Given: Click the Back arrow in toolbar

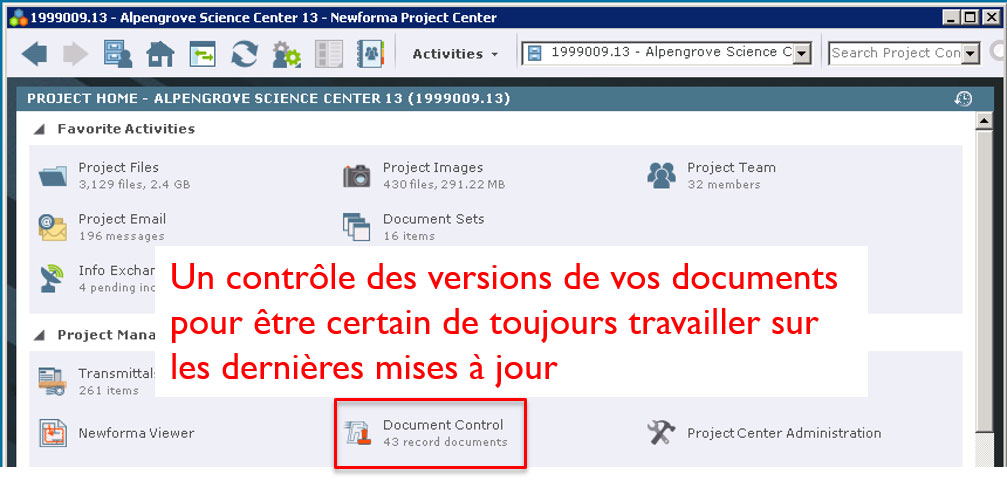Looking at the screenshot, I should (34, 54).
